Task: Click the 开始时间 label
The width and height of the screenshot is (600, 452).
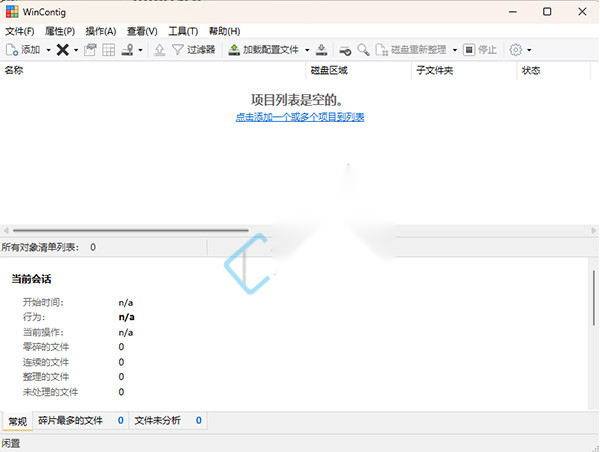Action: click(x=43, y=302)
